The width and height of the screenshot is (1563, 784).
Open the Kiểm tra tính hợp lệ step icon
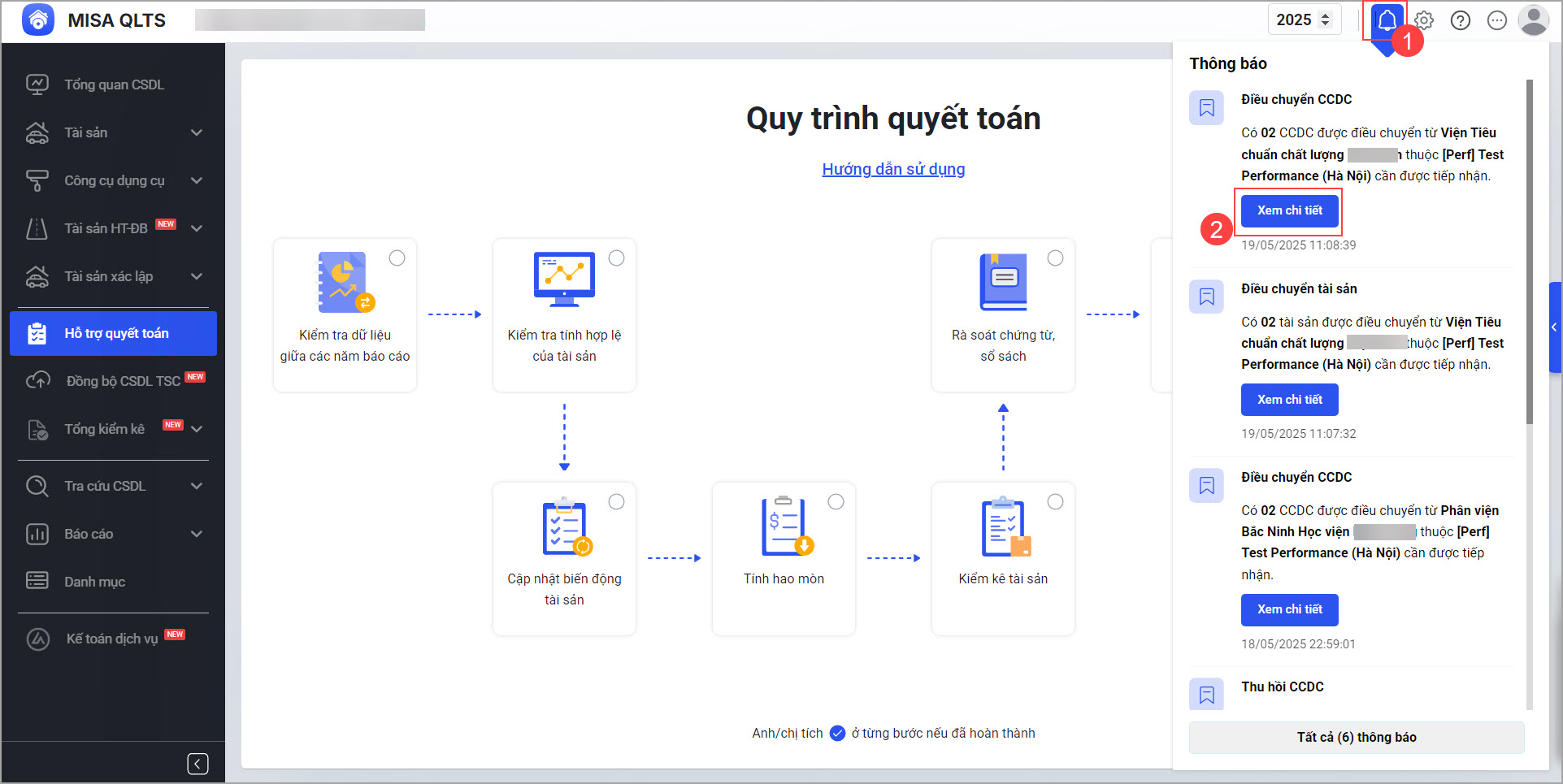click(564, 279)
